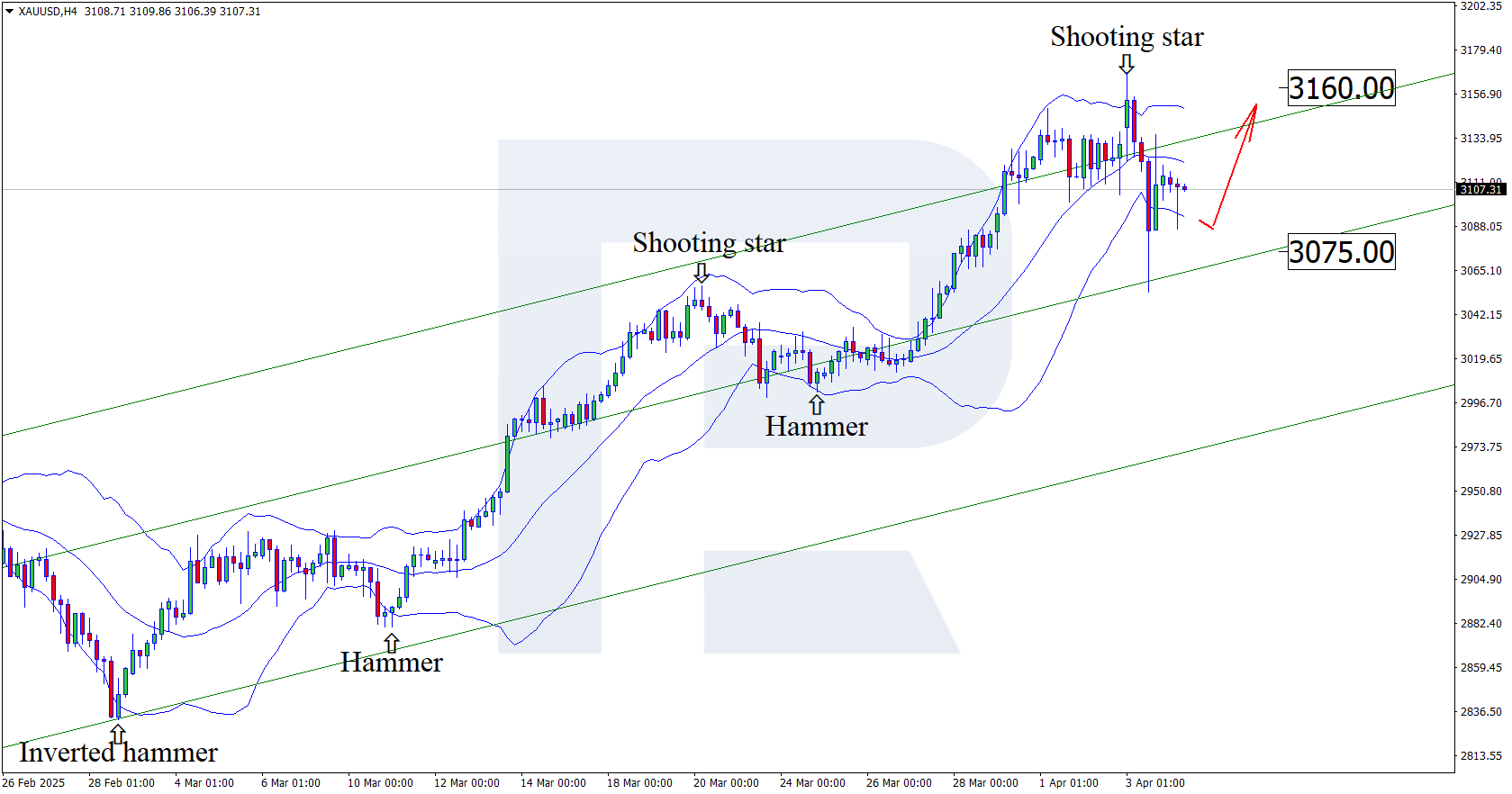Screen dimensions: 1512x794
Task: Click the small triangle before XAUUSD,H4
Action: (x=9, y=12)
